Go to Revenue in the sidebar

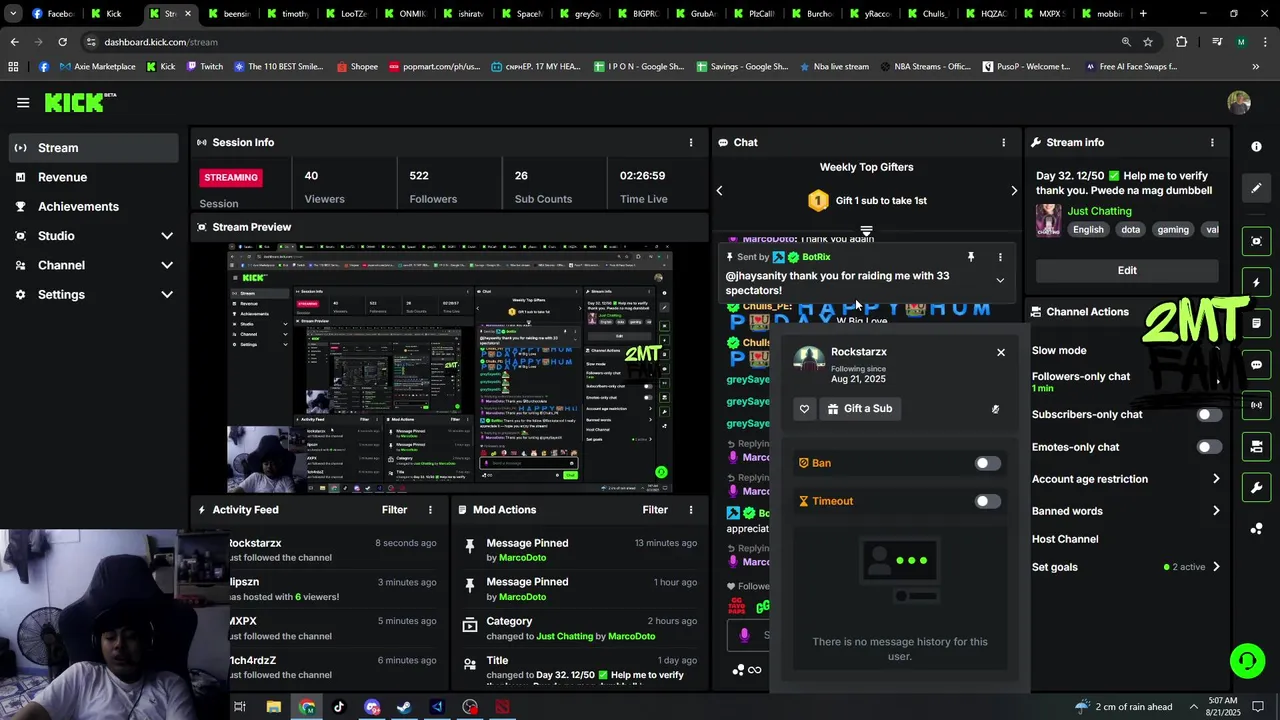[x=94, y=177]
